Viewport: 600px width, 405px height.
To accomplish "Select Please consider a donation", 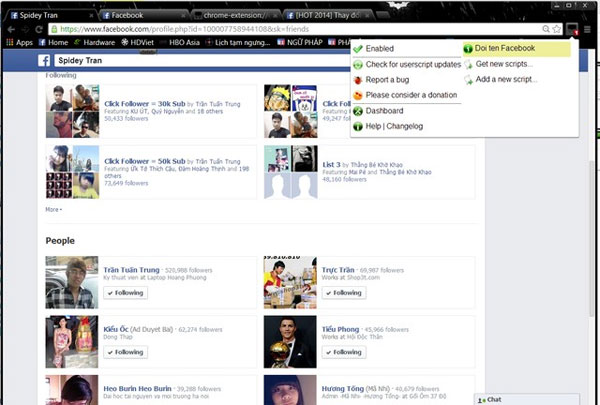I will [x=406, y=95].
